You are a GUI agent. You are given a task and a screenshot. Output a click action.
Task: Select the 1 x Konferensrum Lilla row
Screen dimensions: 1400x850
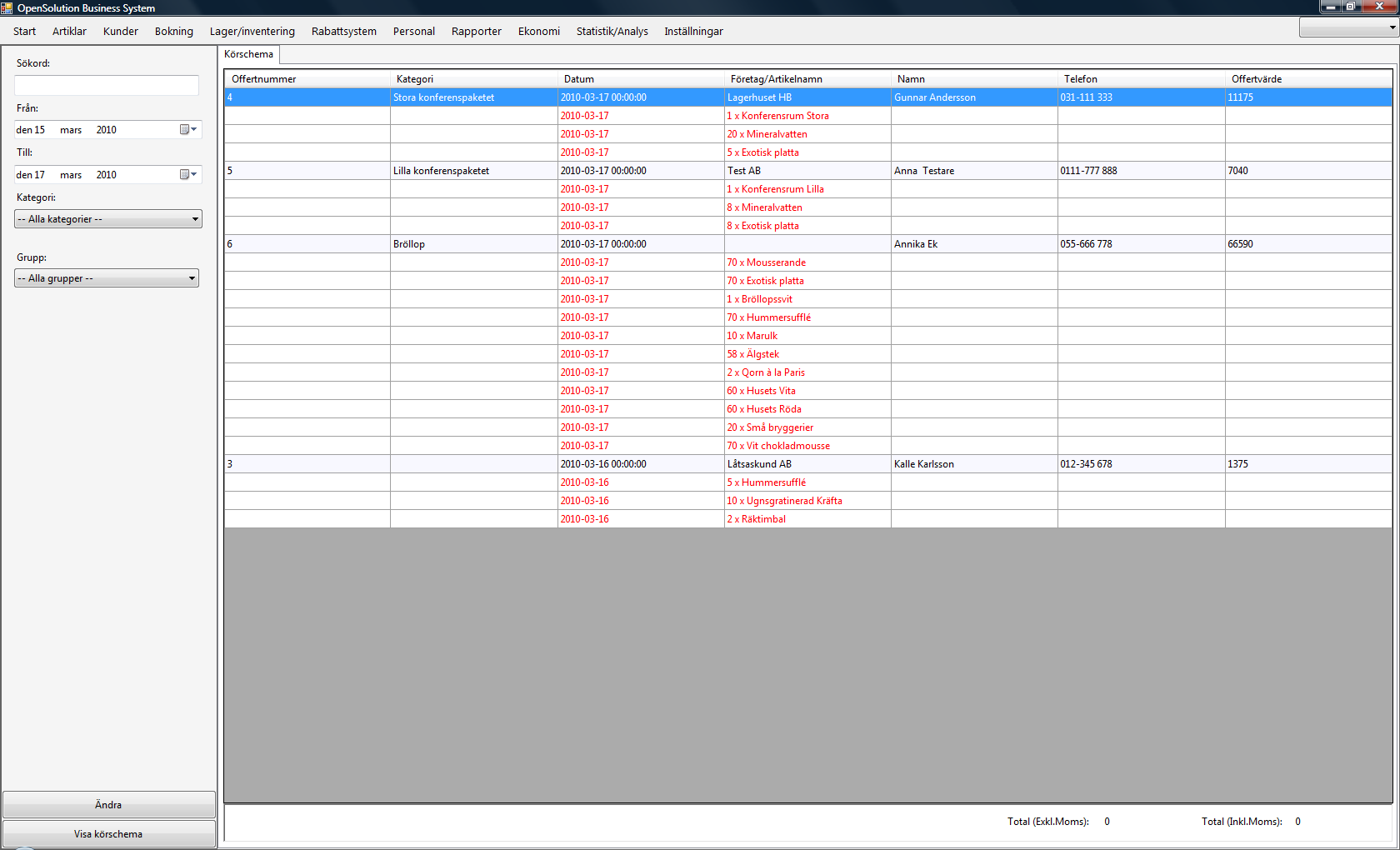coord(807,189)
